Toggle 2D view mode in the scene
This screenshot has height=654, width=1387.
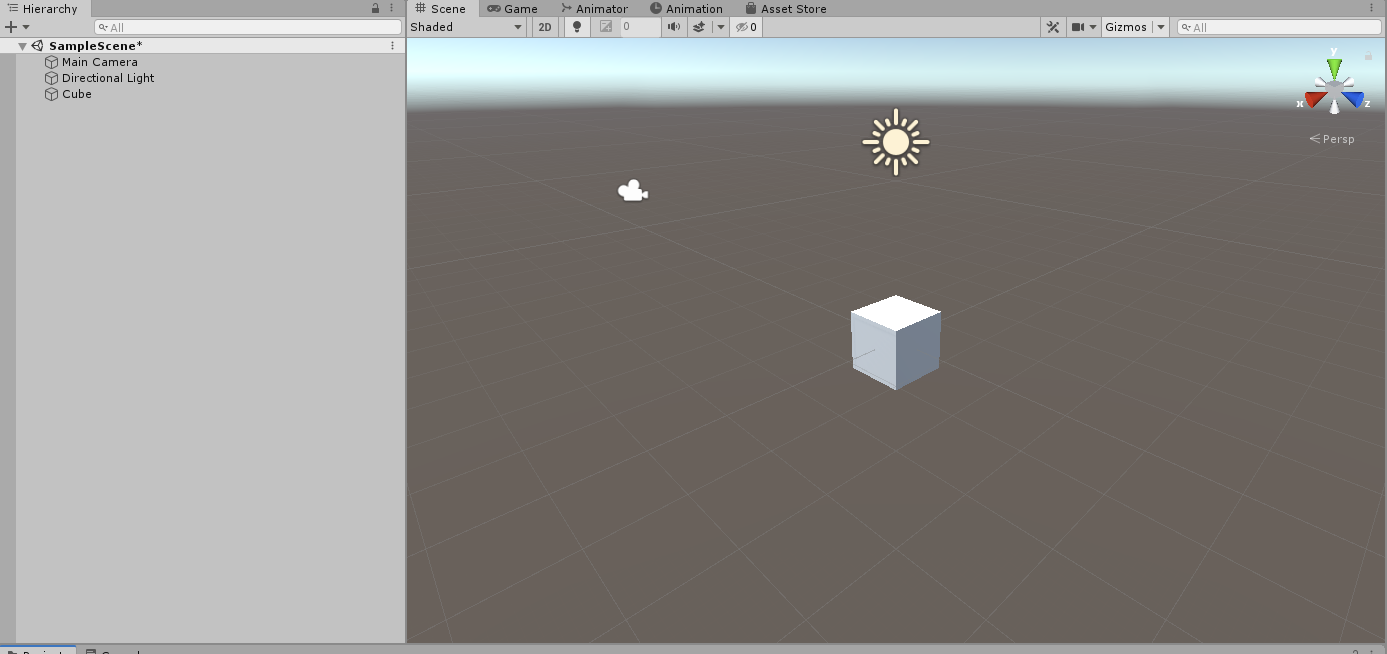click(545, 27)
